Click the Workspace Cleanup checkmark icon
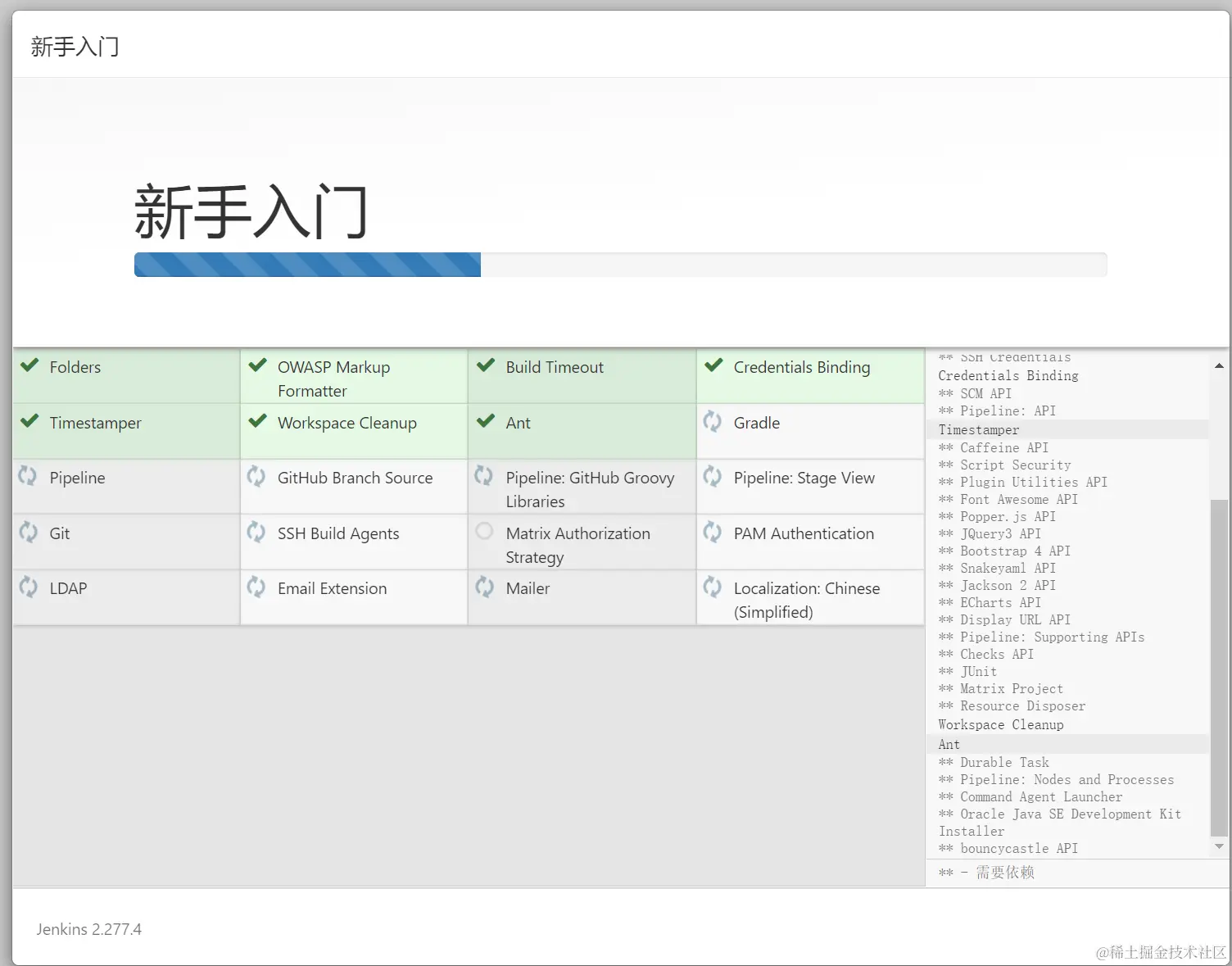Screen dimensions: 1232x966 (x=257, y=421)
